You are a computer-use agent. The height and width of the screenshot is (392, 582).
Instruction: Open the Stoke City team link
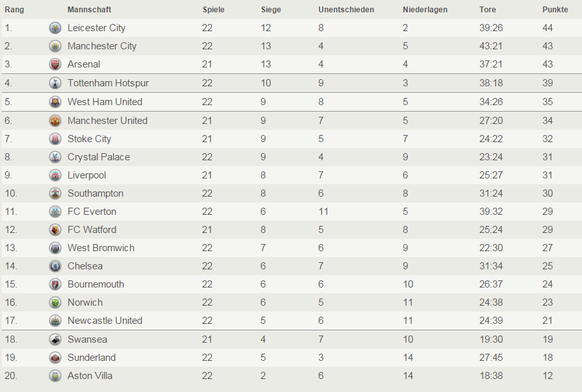pos(89,139)
